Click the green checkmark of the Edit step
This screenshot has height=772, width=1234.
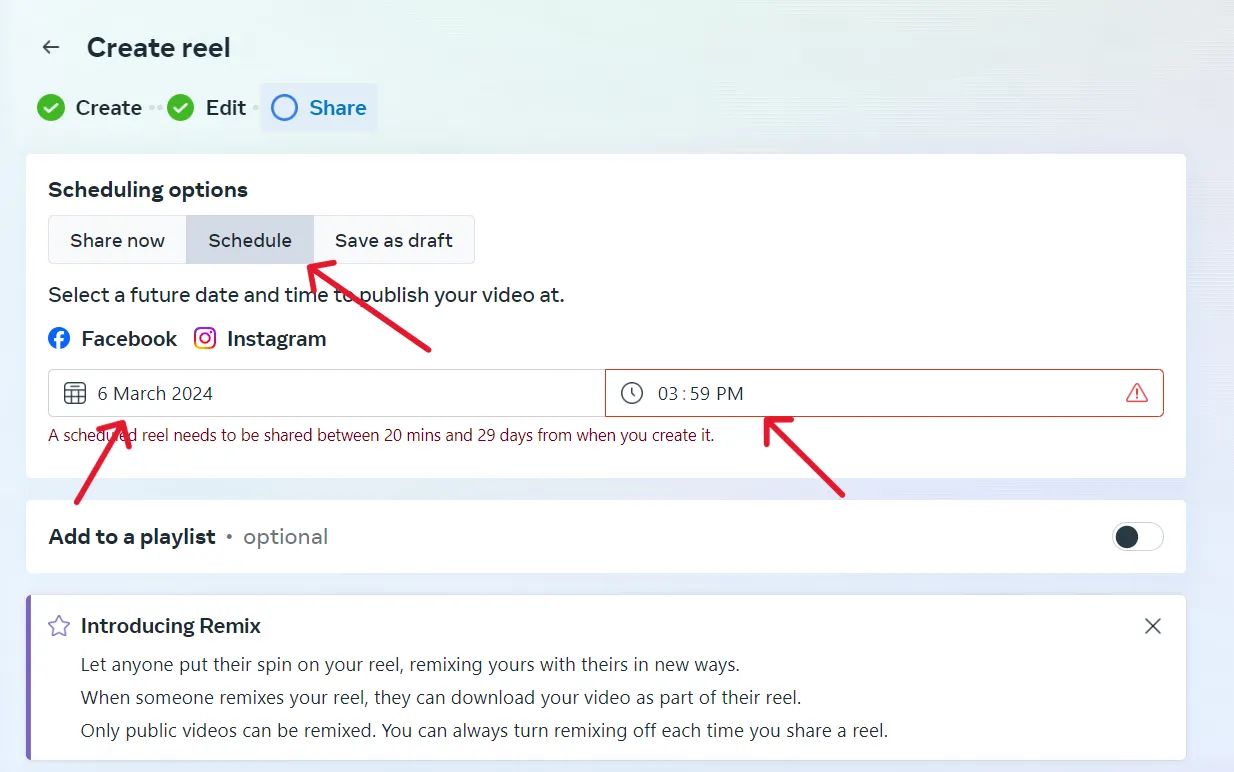point(181,108)
